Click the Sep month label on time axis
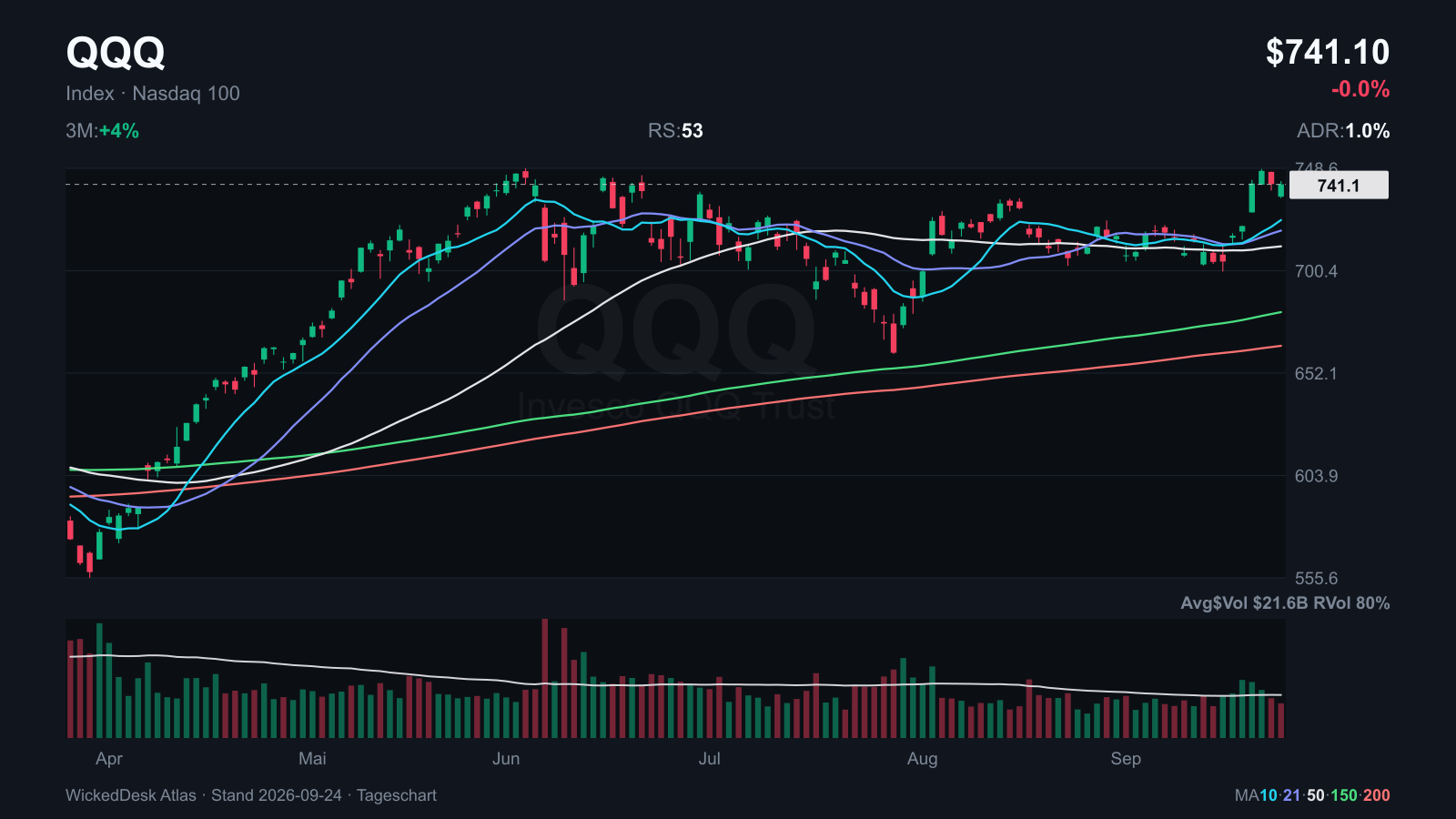The height and width of the screenshot is (819, 1456). click(1126, 759)
